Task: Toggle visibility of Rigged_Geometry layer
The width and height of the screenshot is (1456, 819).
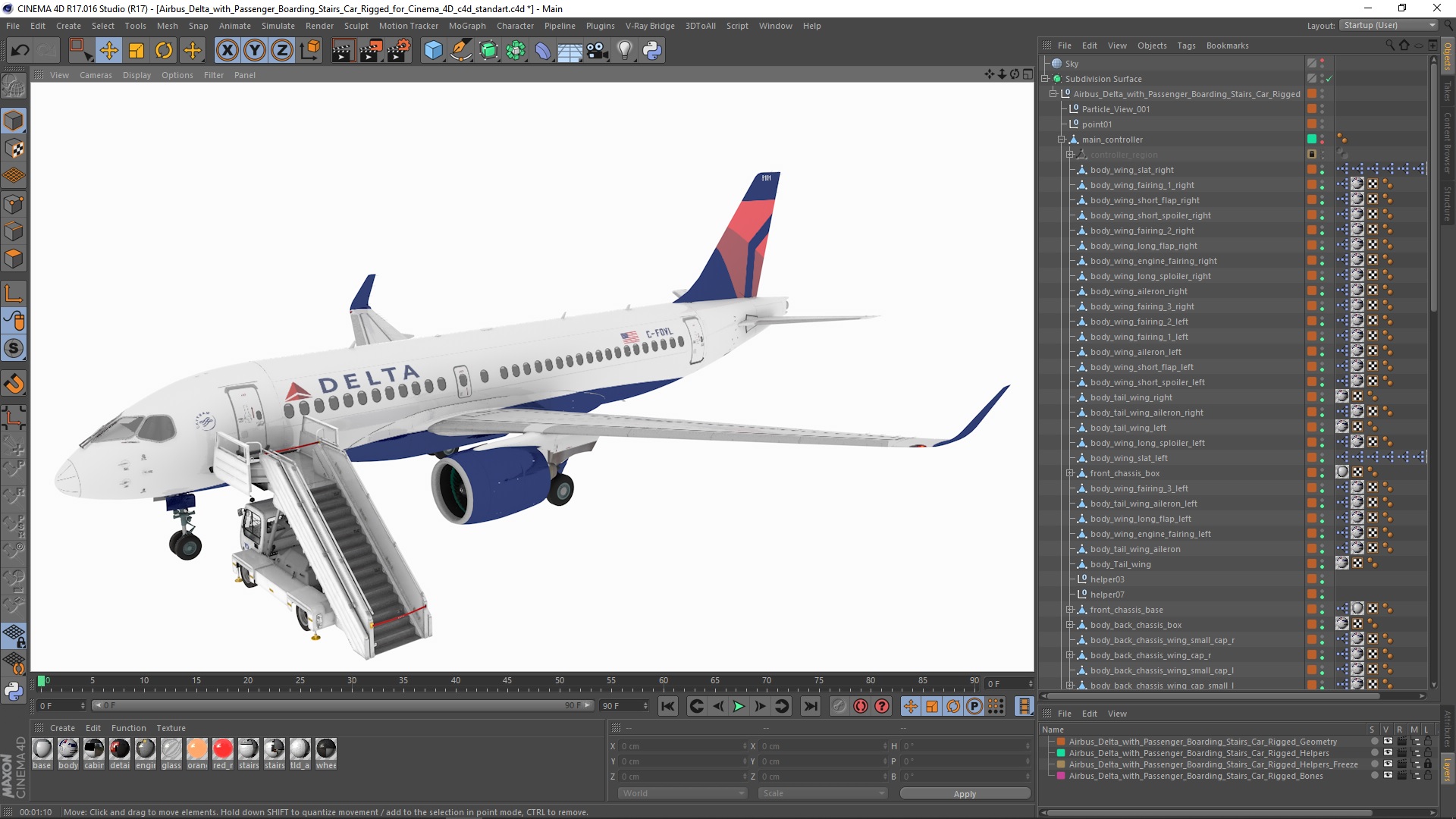Action: (x=1388, y=742)
